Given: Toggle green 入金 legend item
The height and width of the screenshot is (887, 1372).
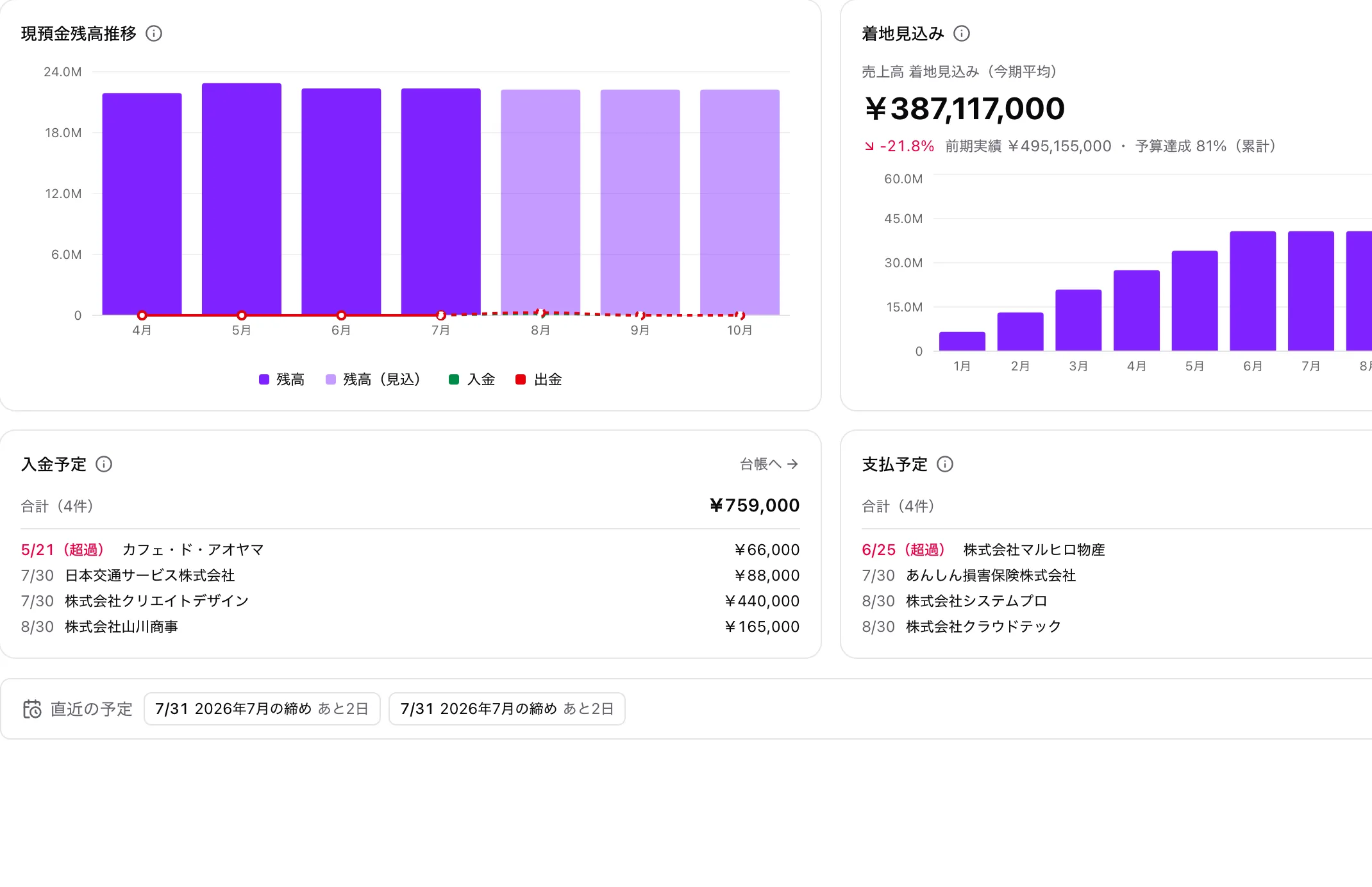Looking at the screenshot, I should [x=472, y=379].
